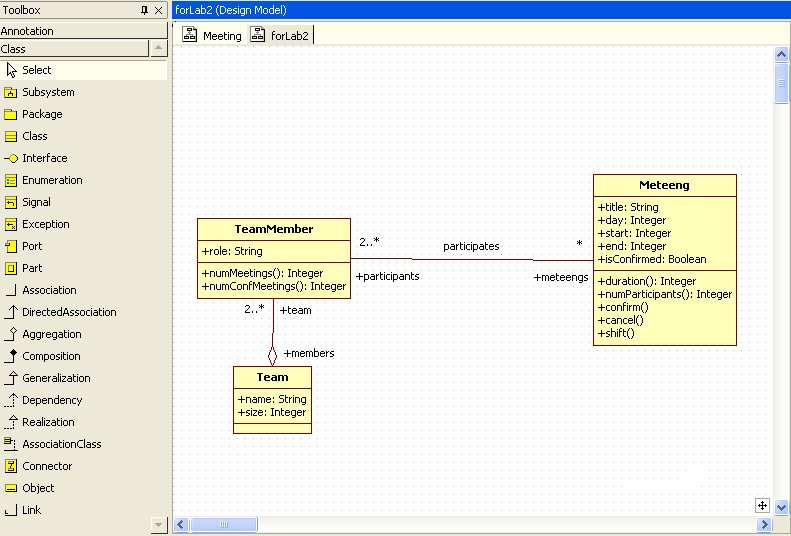Click the canvas horizontal scroll right arrow
791x536 pixels.
coord(764,525)
